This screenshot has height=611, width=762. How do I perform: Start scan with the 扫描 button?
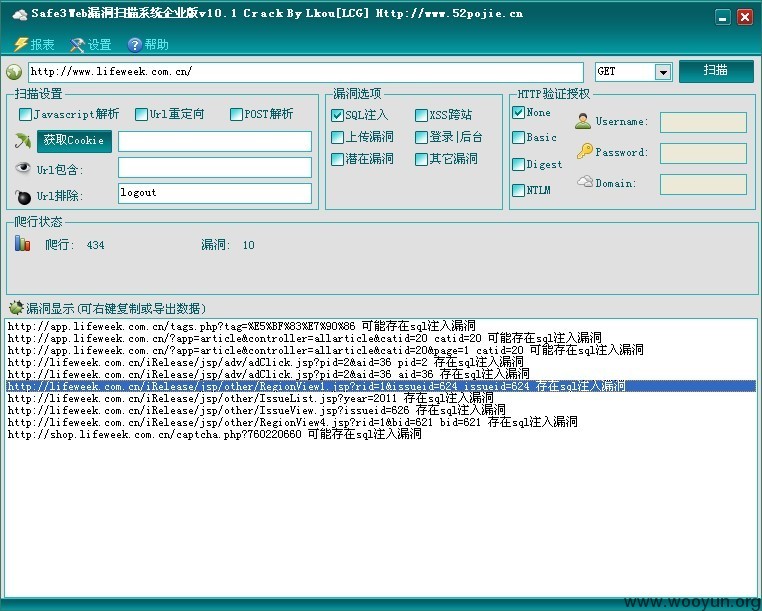[716, 71]
